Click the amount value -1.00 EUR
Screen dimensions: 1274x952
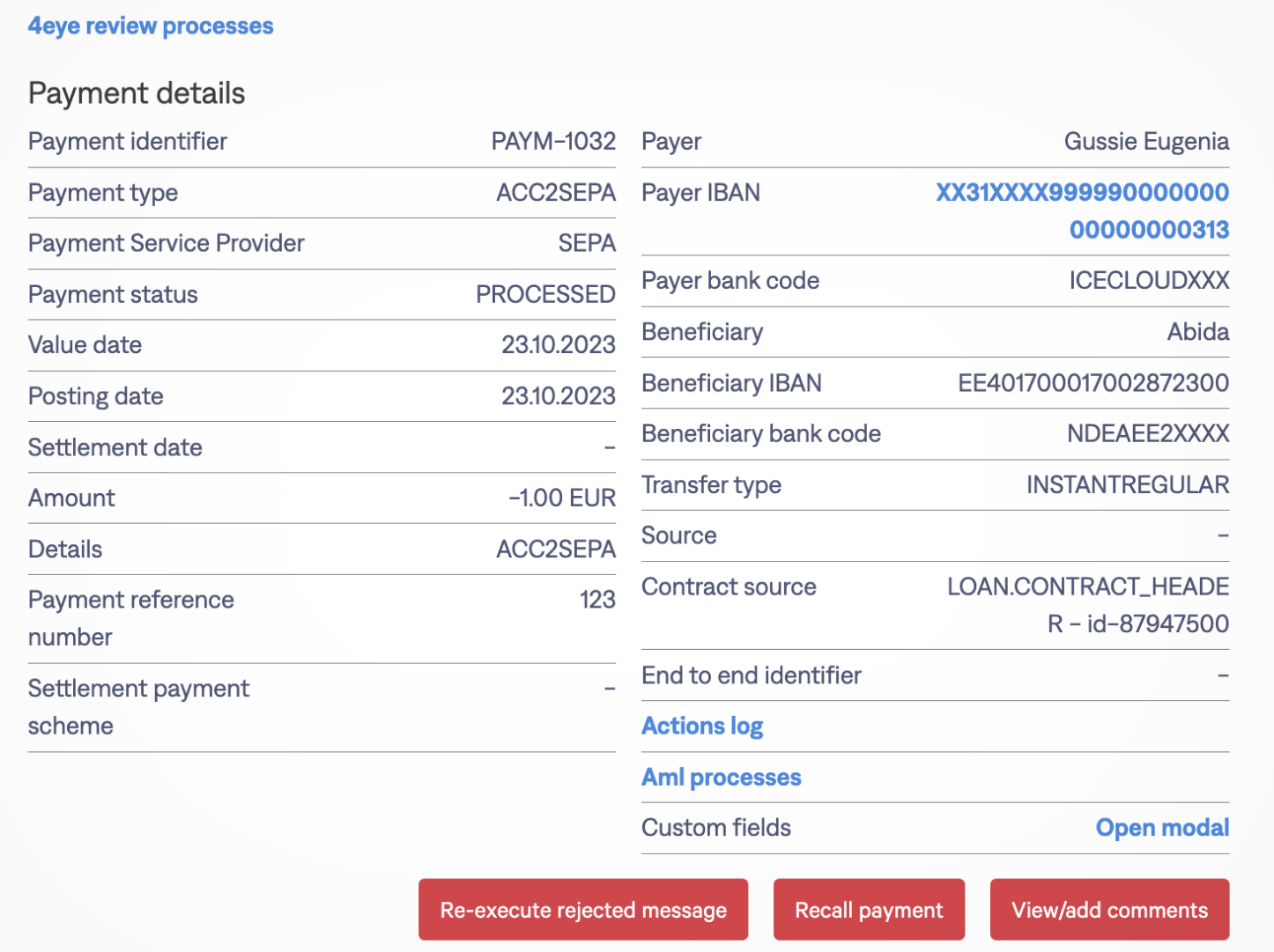tap(561, 498)
